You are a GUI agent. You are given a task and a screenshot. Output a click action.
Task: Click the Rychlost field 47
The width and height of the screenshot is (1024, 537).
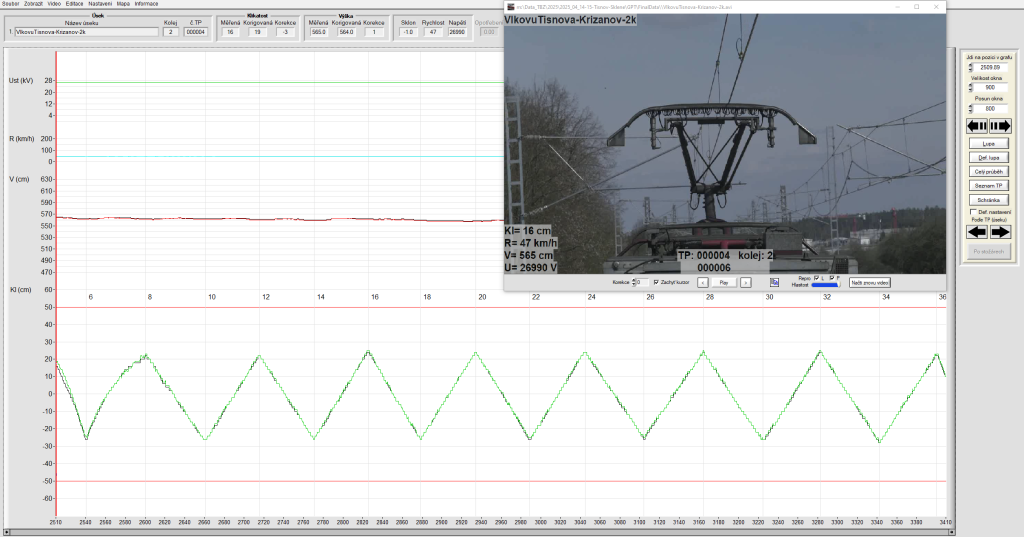coord(433,32)
